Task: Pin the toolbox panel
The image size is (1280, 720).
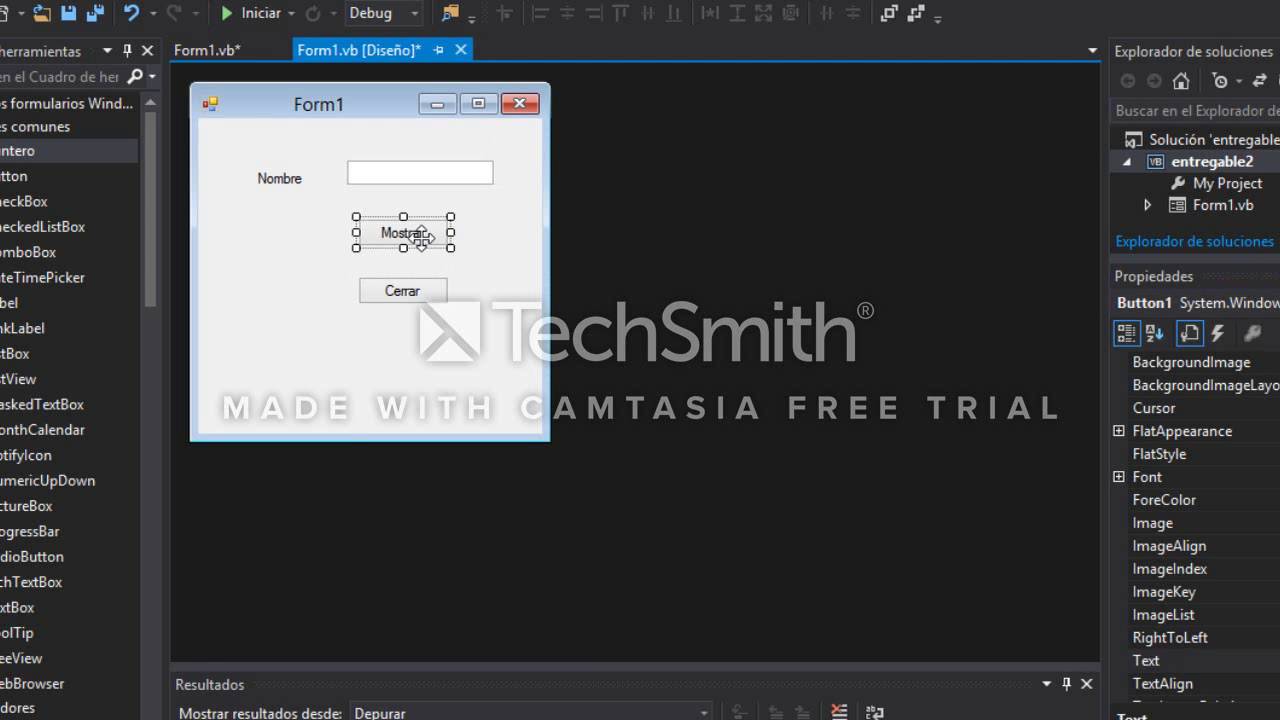Action: click(127, 51)
